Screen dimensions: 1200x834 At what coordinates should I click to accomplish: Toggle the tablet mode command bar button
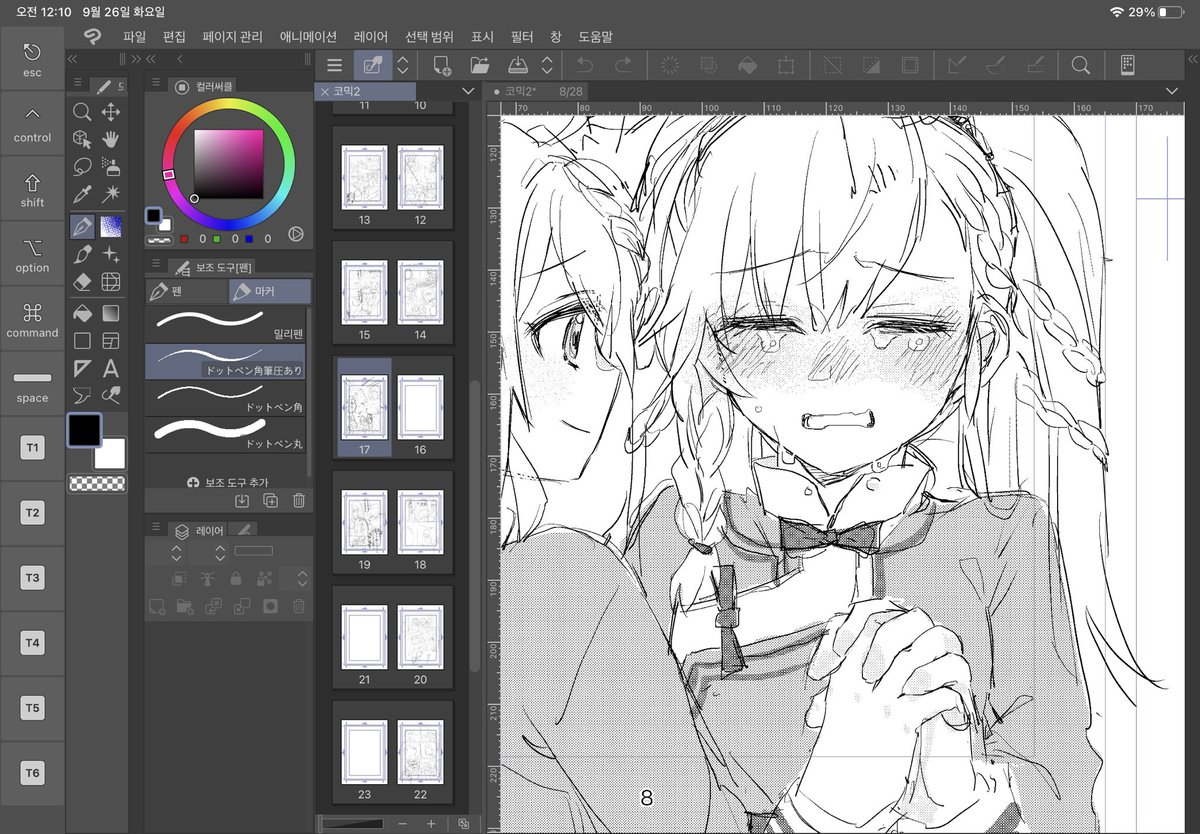372,65
